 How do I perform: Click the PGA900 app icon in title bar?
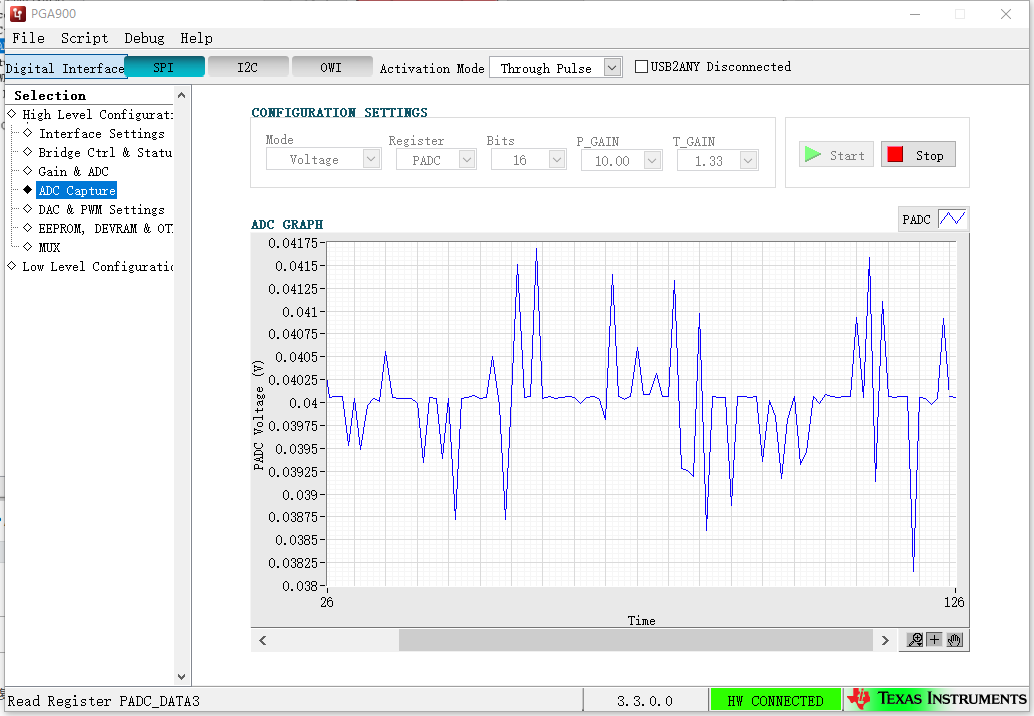[x=17, y=13]
